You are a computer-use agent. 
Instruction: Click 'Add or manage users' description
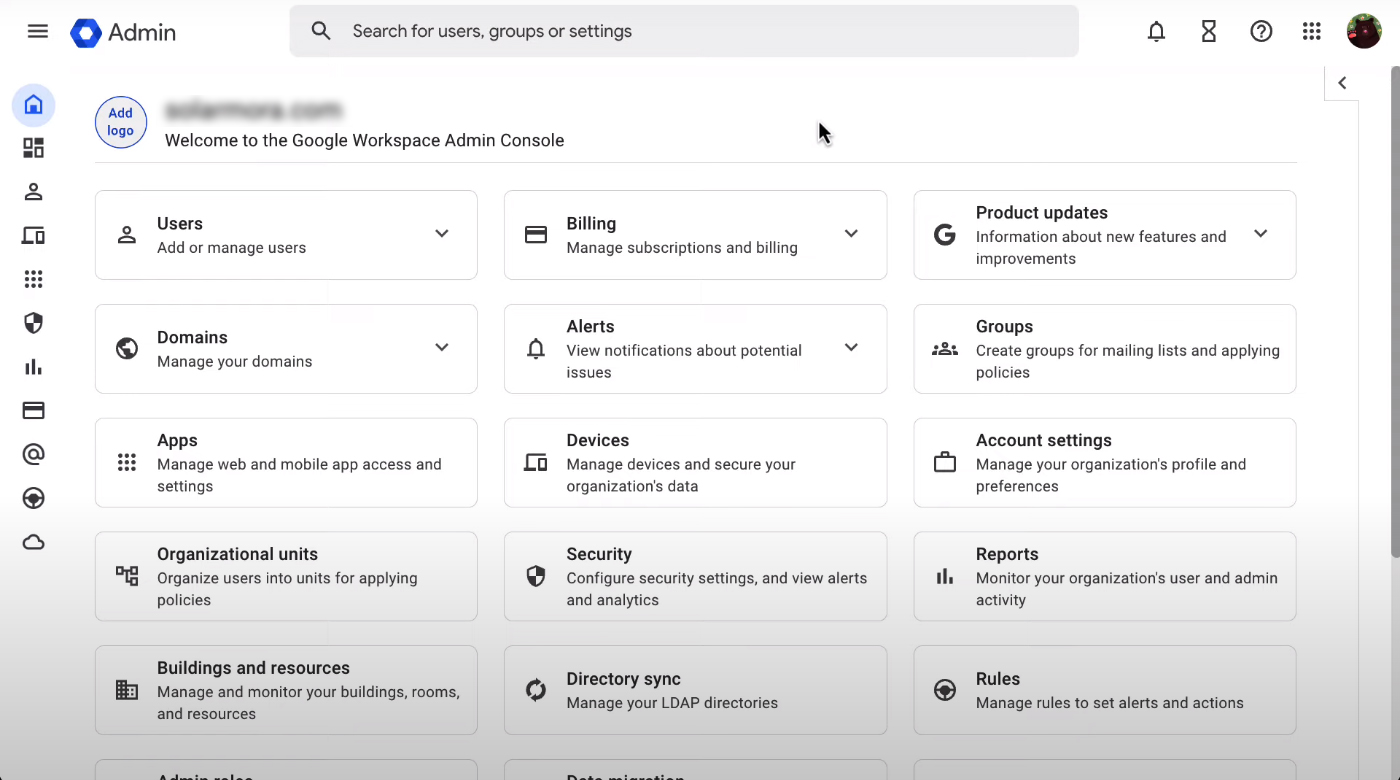pos(231,248)
